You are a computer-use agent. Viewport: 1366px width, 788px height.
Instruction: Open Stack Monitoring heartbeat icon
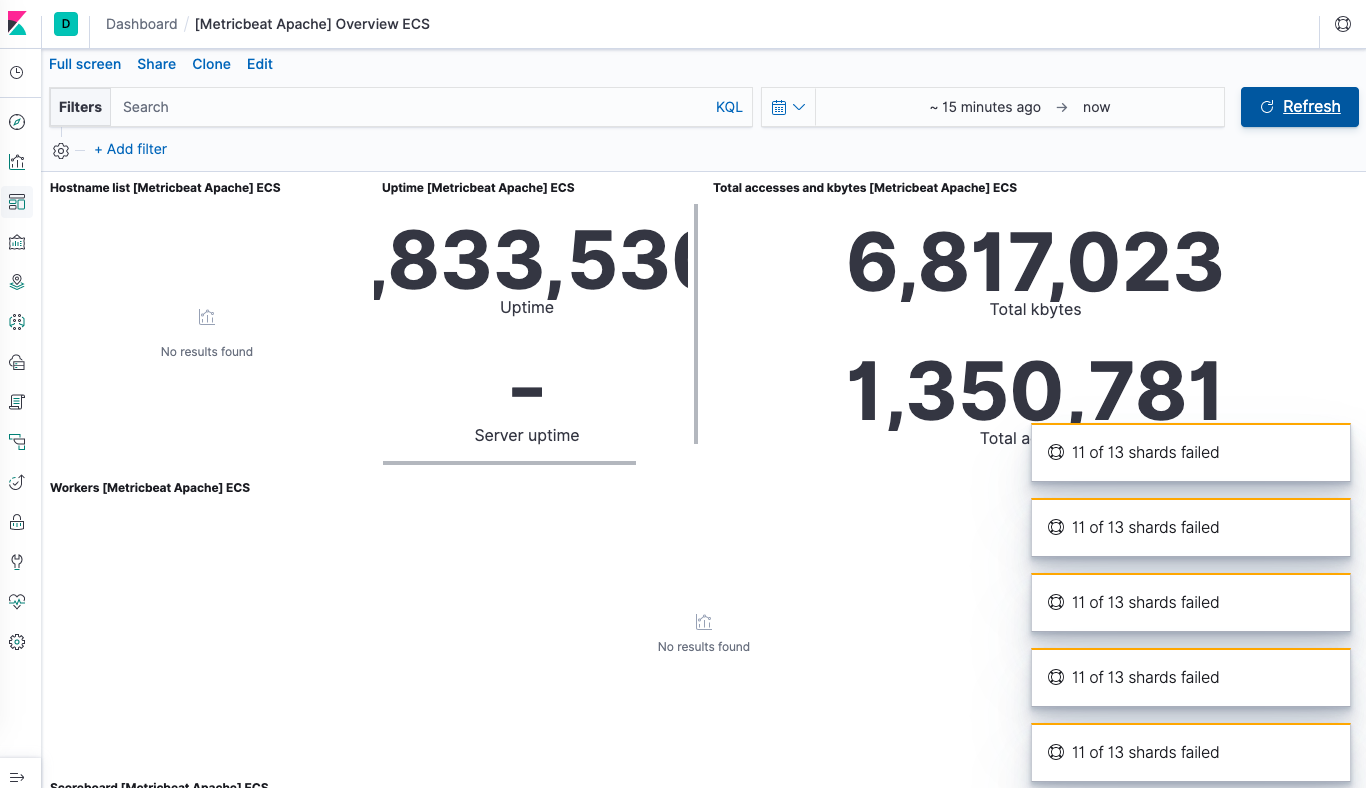[17, 602]
